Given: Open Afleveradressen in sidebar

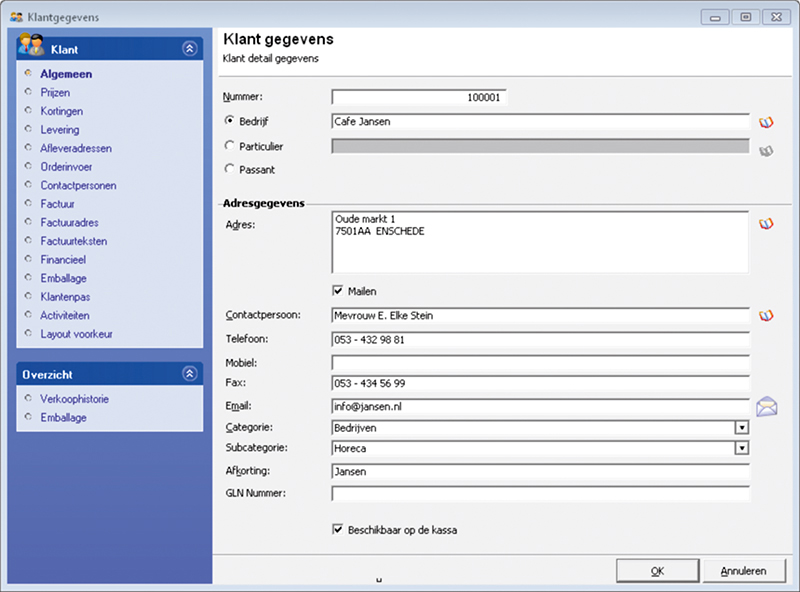Looking at the screenshot, I should 76,149.
